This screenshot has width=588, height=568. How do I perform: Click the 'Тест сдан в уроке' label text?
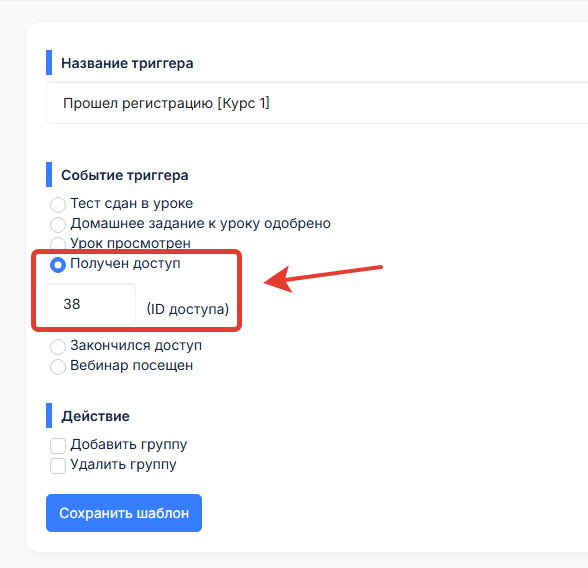pos(132,204)
